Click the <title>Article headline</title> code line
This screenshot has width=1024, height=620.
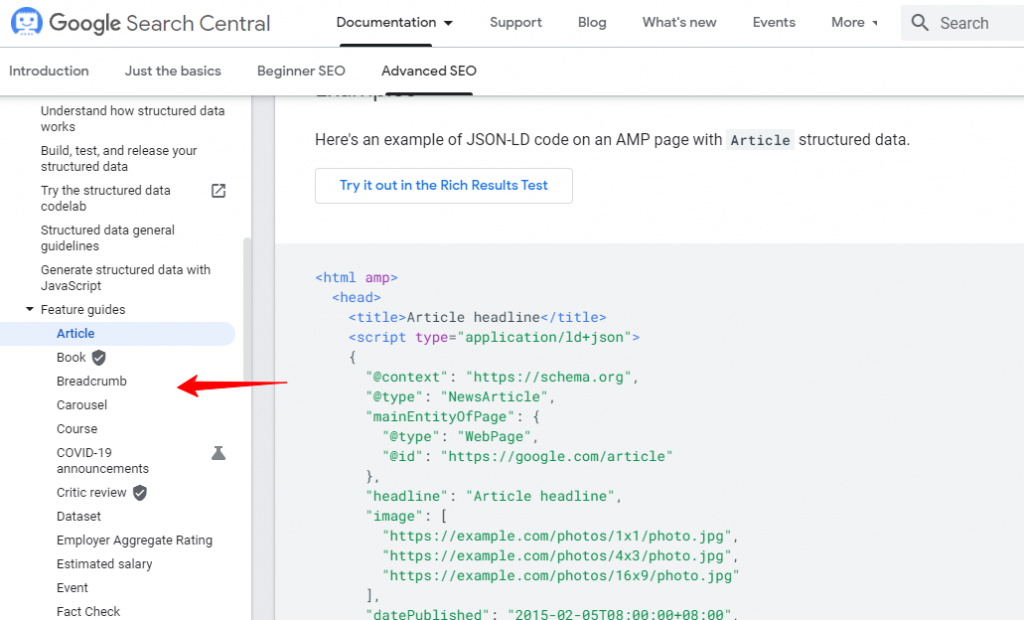tap(477, 318)
